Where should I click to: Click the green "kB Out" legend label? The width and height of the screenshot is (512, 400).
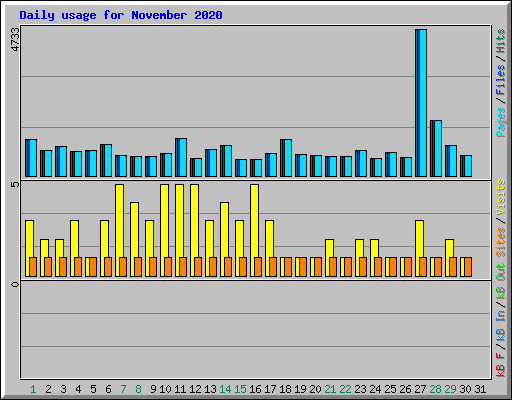[x=501, y=282]
